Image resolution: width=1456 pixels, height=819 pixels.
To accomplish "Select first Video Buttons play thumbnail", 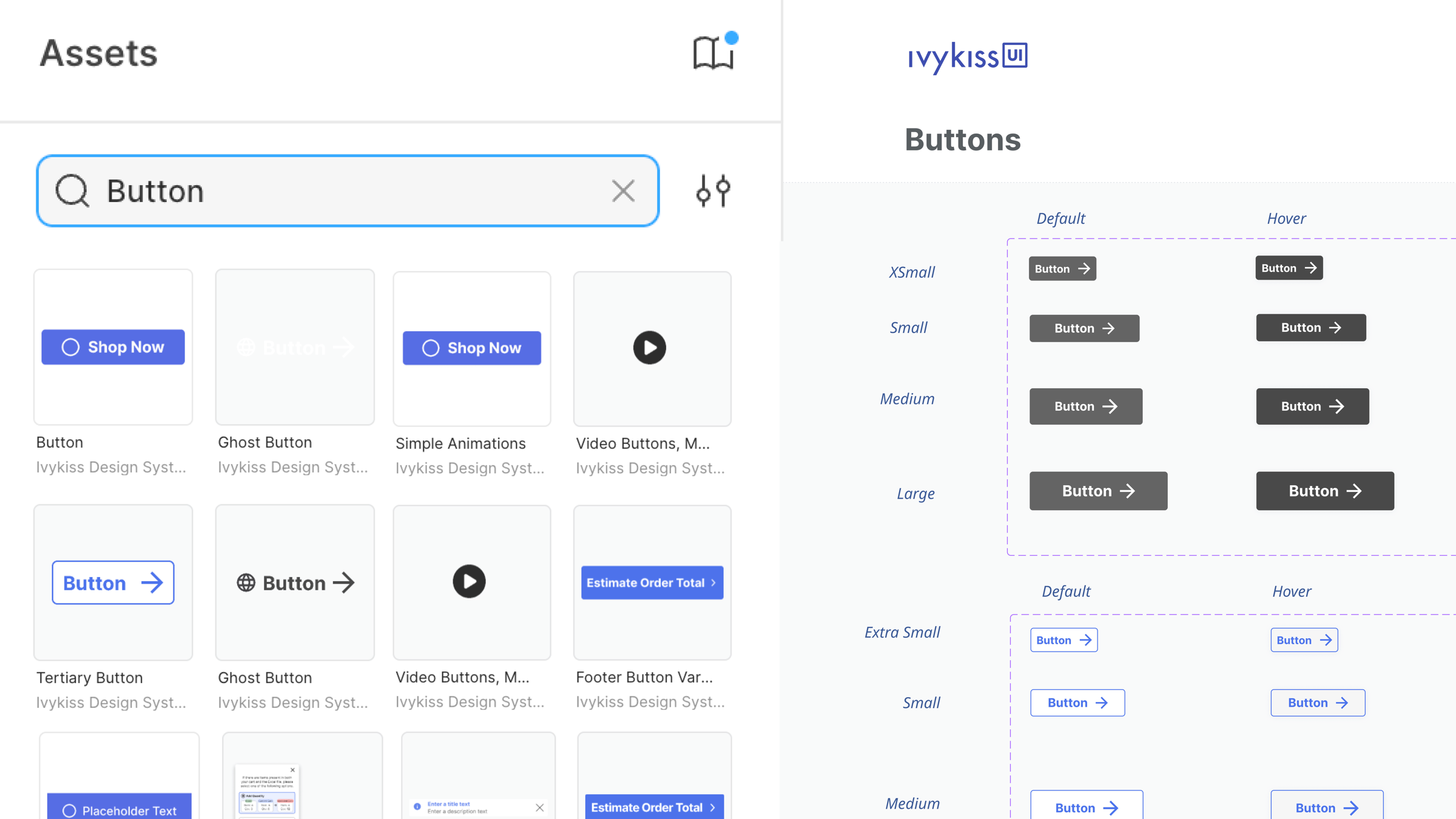I will [652, 348].
